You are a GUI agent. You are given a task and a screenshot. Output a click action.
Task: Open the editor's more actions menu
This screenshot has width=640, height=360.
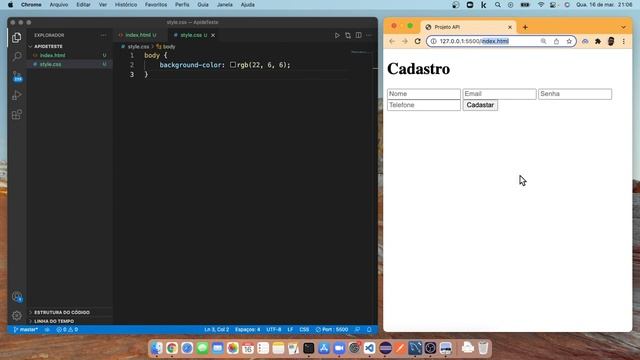point(369,36)
